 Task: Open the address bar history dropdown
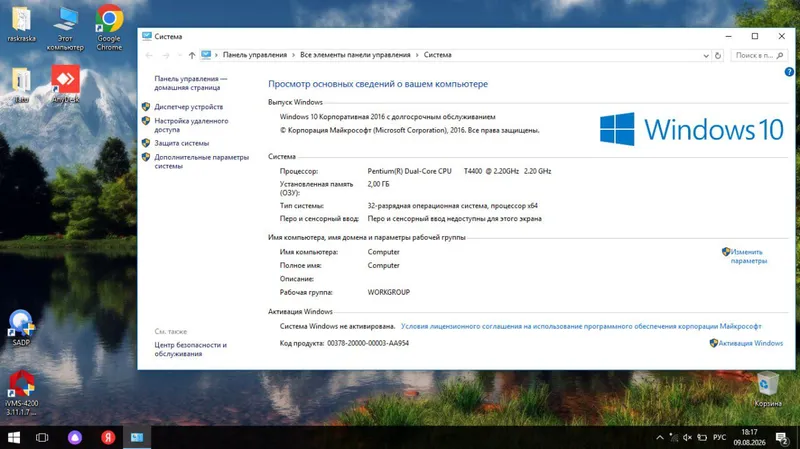click(706, 56)
